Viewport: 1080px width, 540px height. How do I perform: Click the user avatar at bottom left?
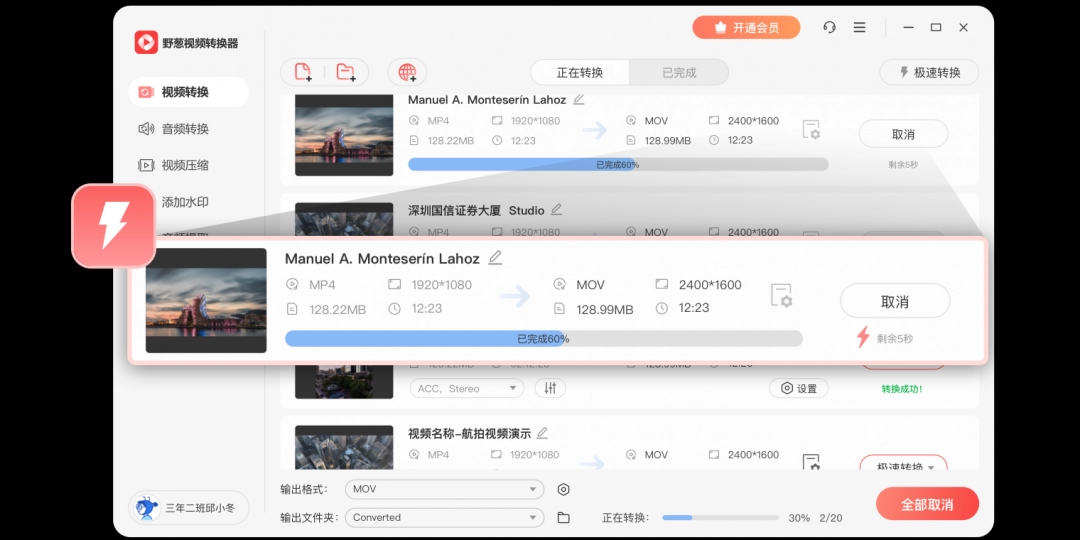pos(145,509)
